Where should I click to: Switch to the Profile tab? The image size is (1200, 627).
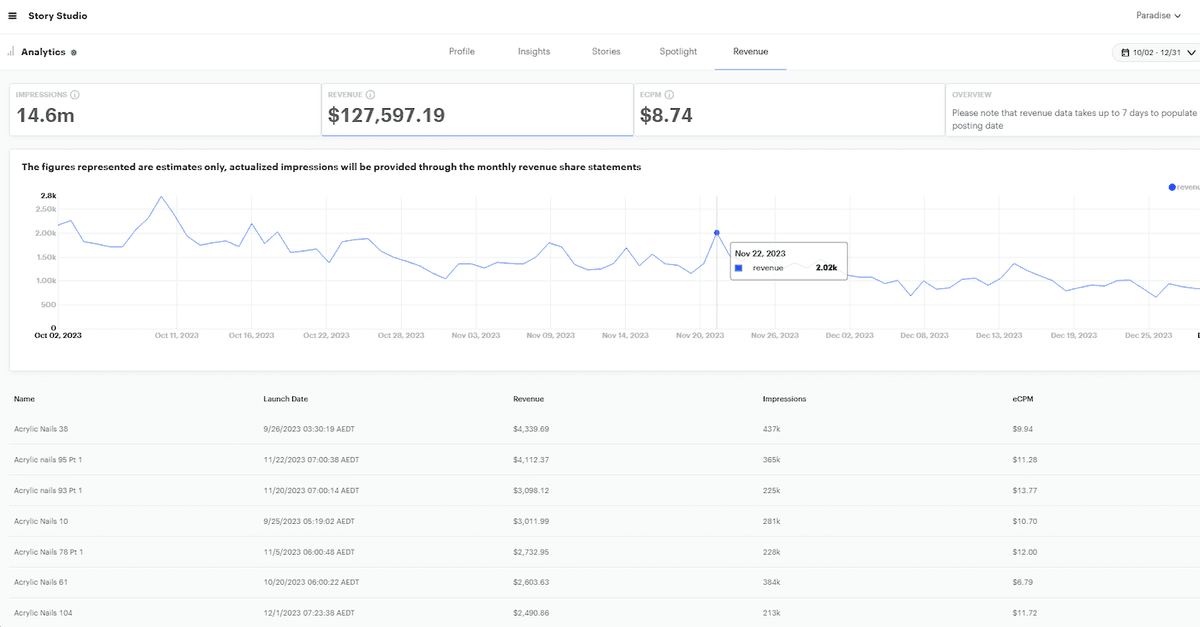coord(461,51)
